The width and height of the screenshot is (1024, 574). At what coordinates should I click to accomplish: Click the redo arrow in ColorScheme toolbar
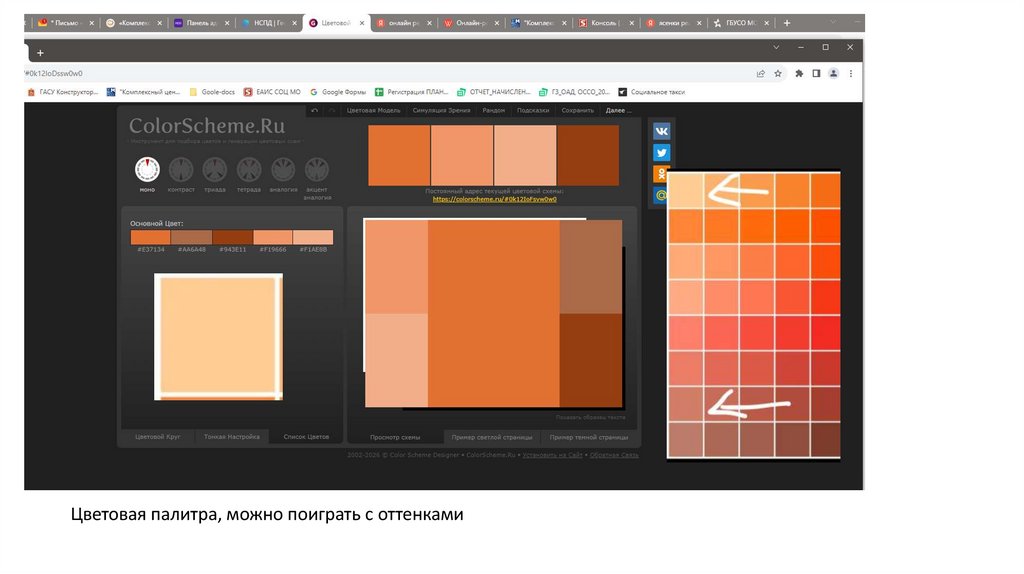[x=332, y=110]
